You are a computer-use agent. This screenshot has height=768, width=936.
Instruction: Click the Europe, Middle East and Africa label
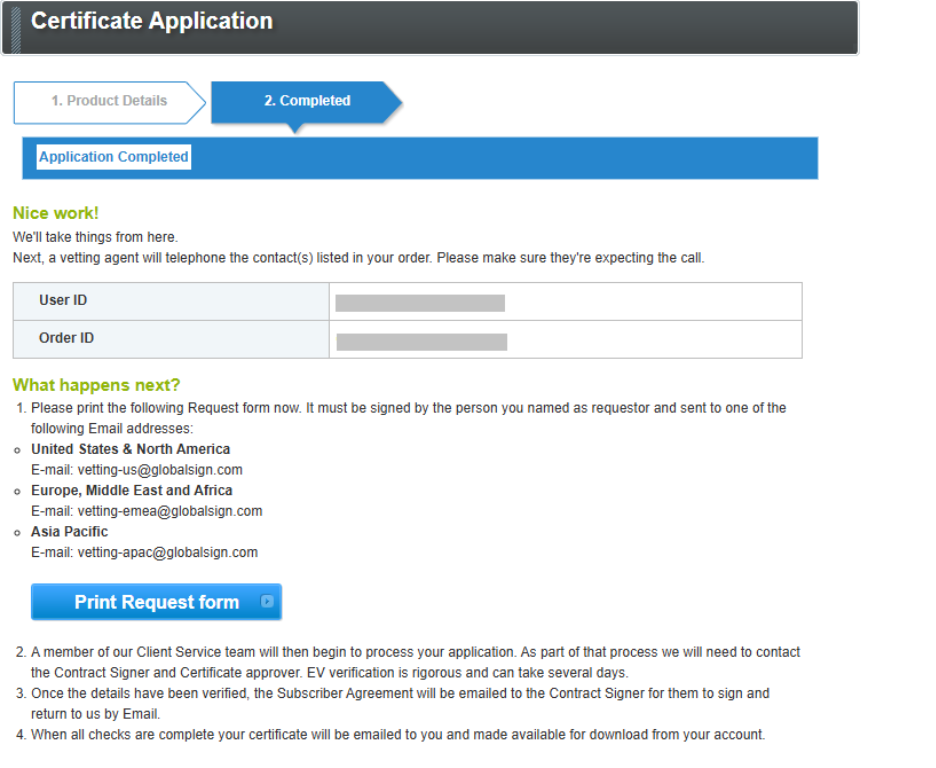131,490
